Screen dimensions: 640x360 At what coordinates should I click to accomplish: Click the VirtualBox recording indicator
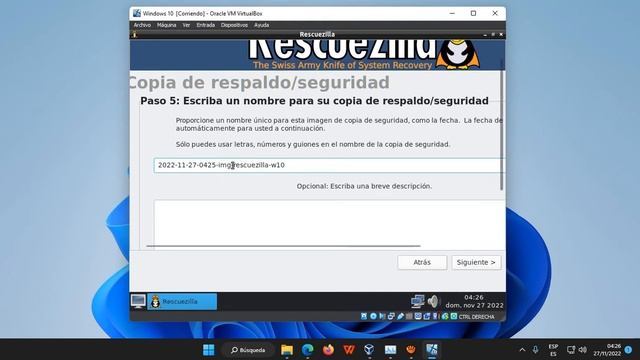point(427,316)
